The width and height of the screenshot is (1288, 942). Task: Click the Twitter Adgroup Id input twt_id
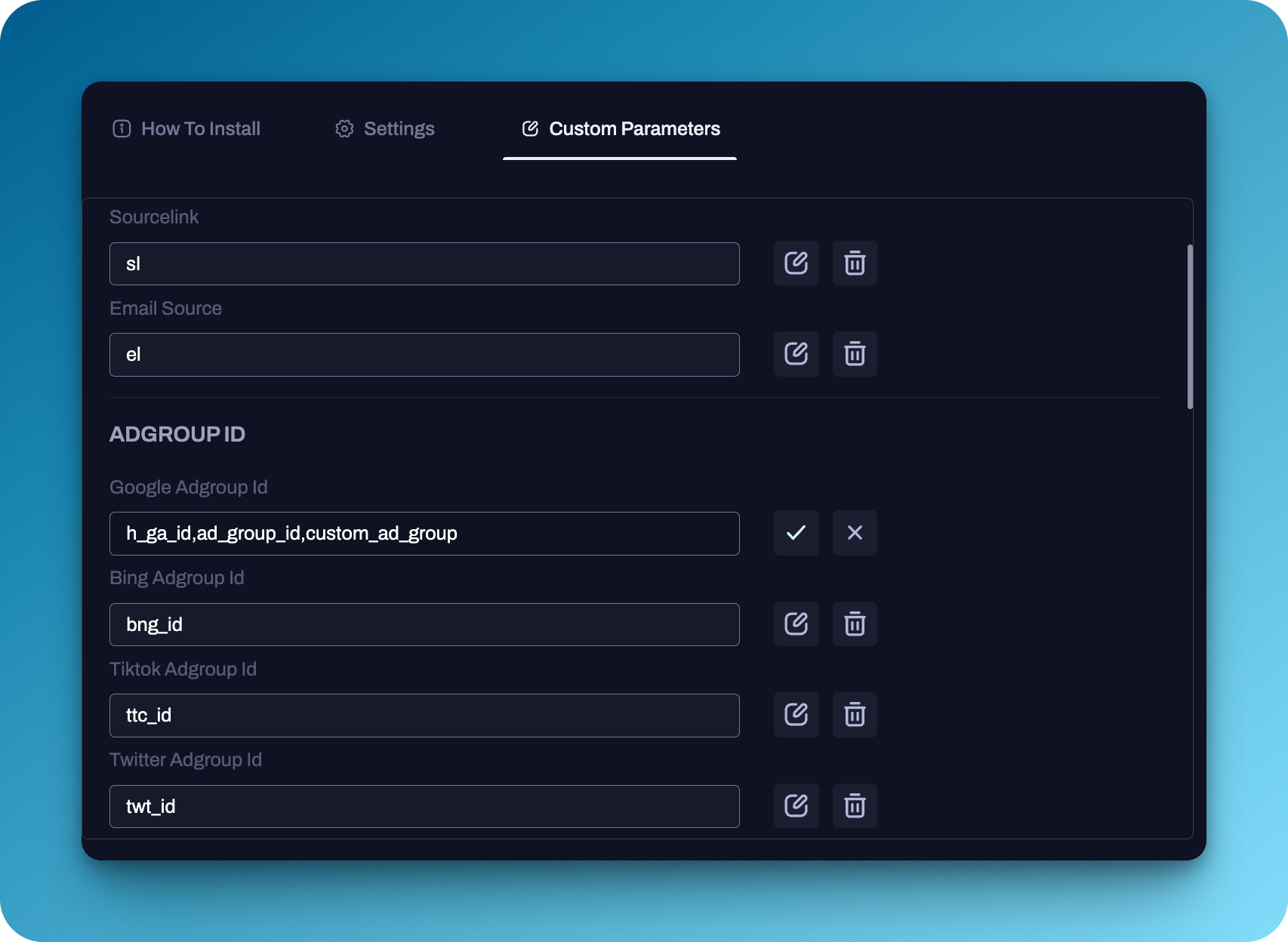(424, 806)
